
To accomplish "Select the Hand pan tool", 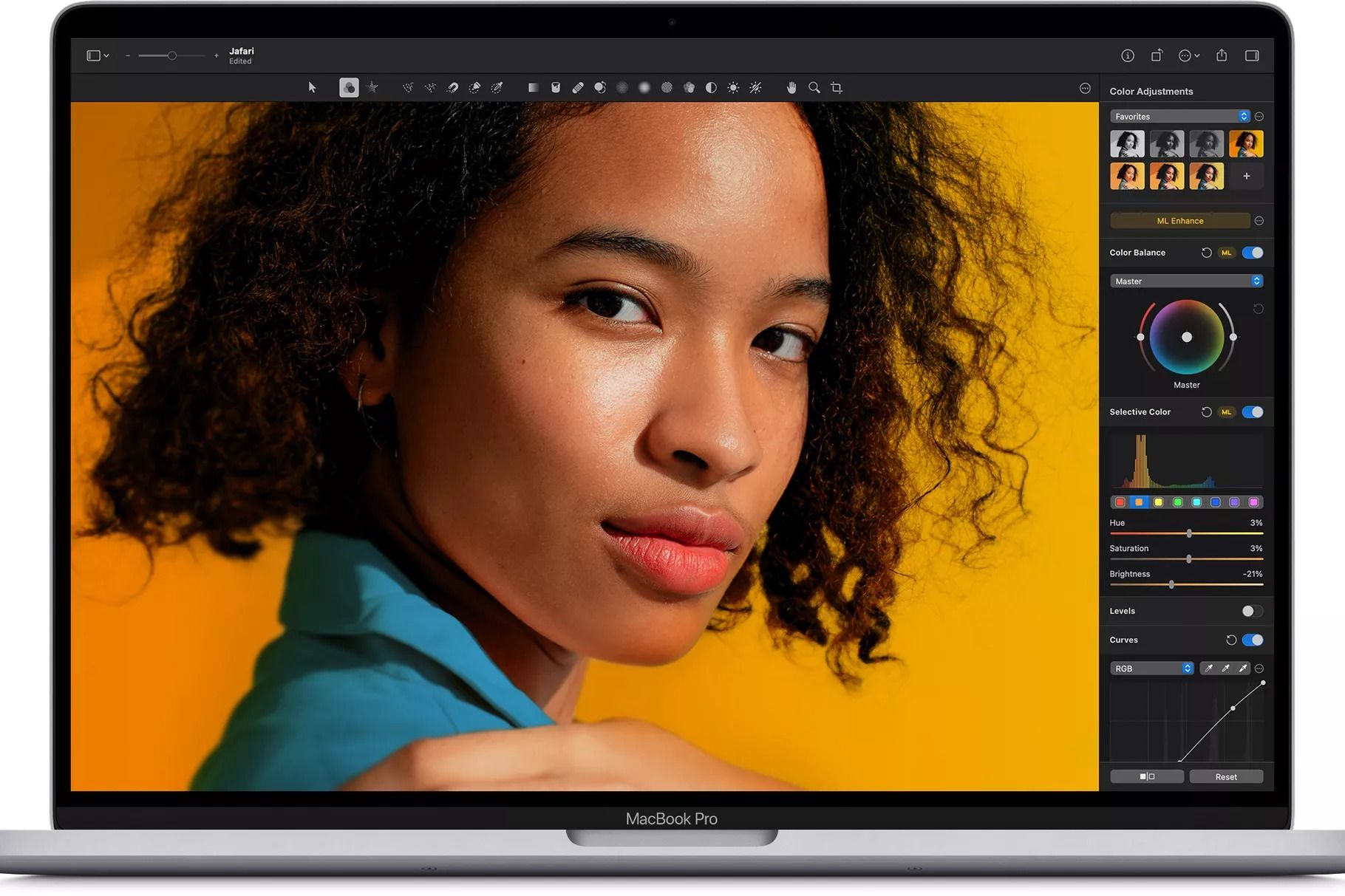I will pos(791,87).
